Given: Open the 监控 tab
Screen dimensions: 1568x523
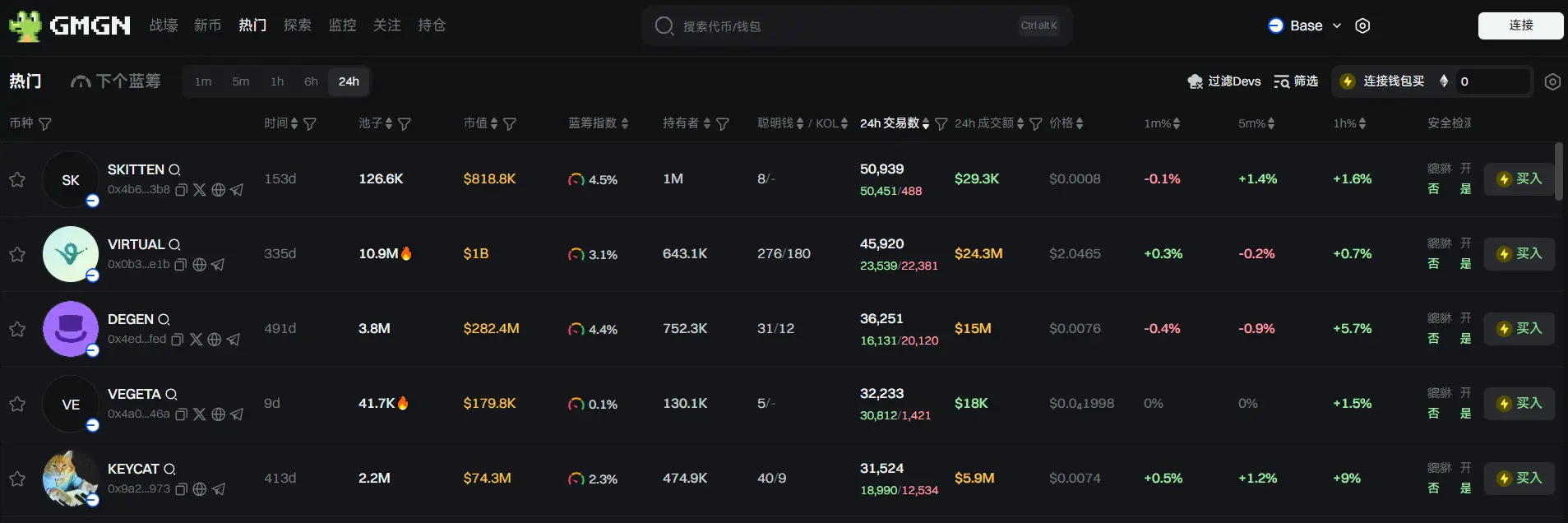Looking at the screenshot, I should click(x=342, y=25).
